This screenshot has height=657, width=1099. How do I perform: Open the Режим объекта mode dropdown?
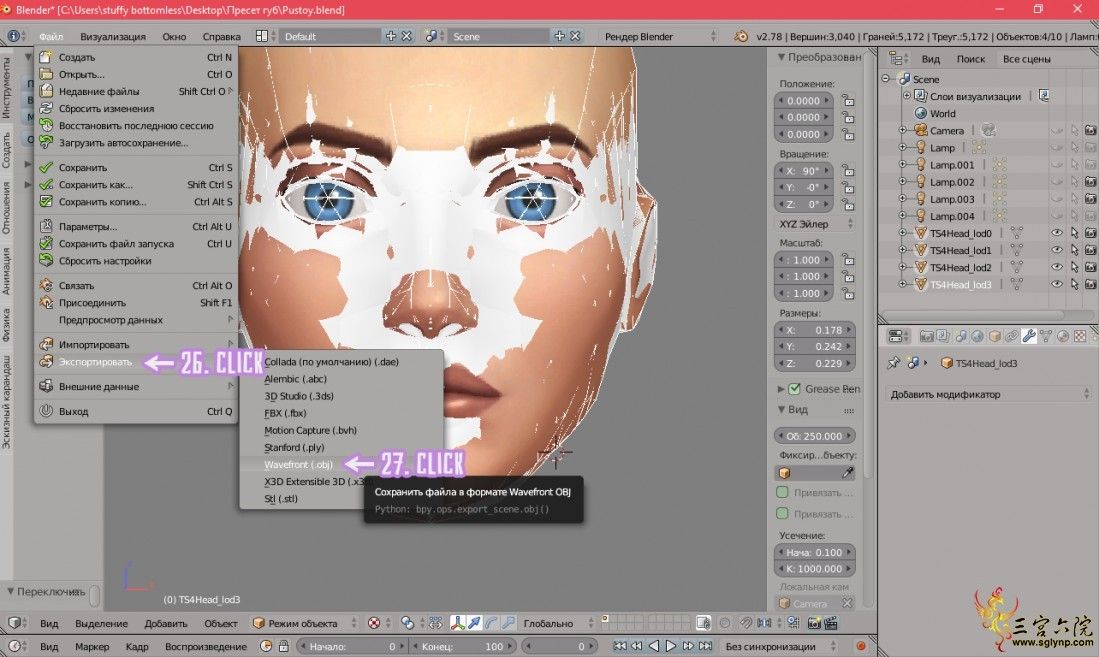pyautogui.click(x=306, y=623)
